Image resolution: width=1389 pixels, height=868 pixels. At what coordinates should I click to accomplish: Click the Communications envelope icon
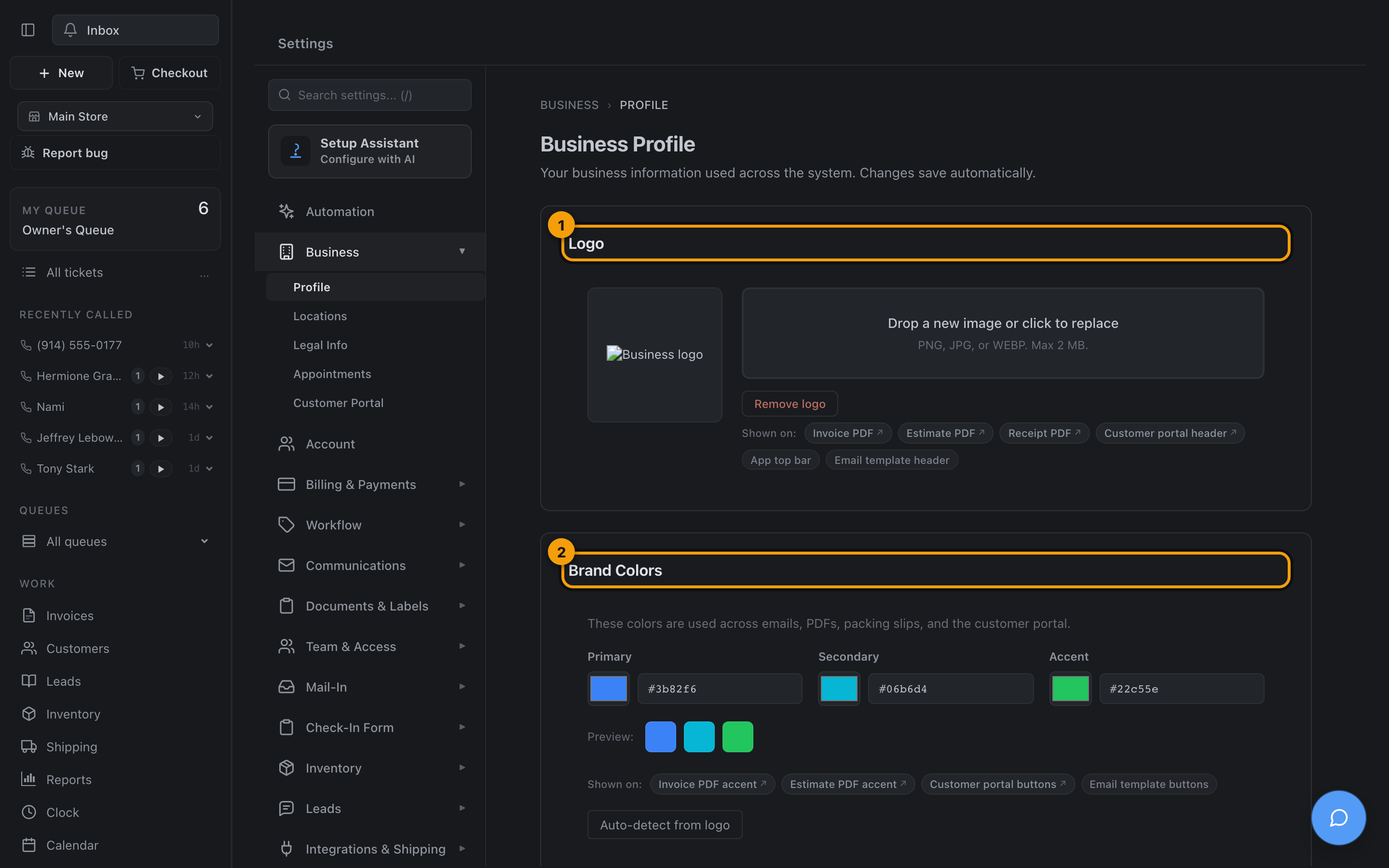click(286, 565)
